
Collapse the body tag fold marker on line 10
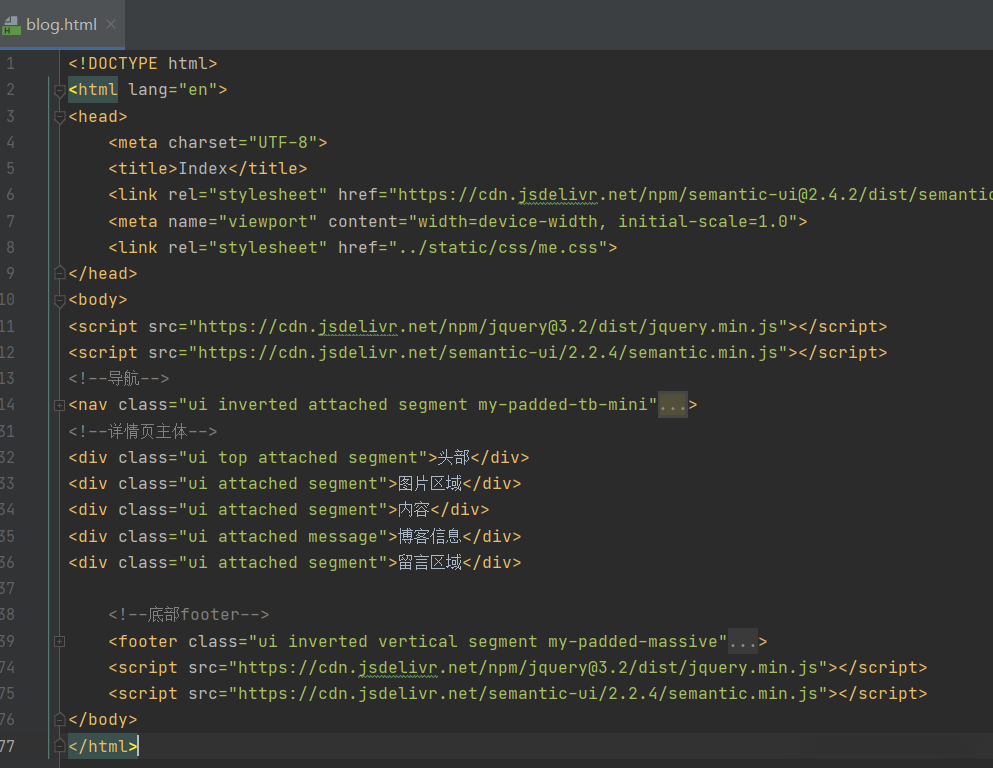[x=60, y=299]
